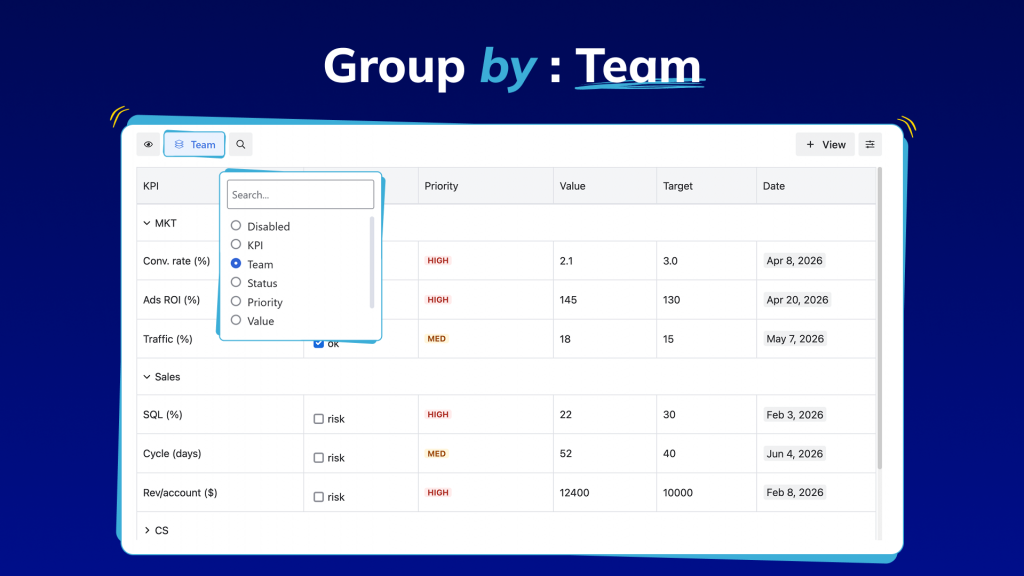Choose Status as the grouping option
Viewport: 1024px width, 576px height.
[236, 283]
